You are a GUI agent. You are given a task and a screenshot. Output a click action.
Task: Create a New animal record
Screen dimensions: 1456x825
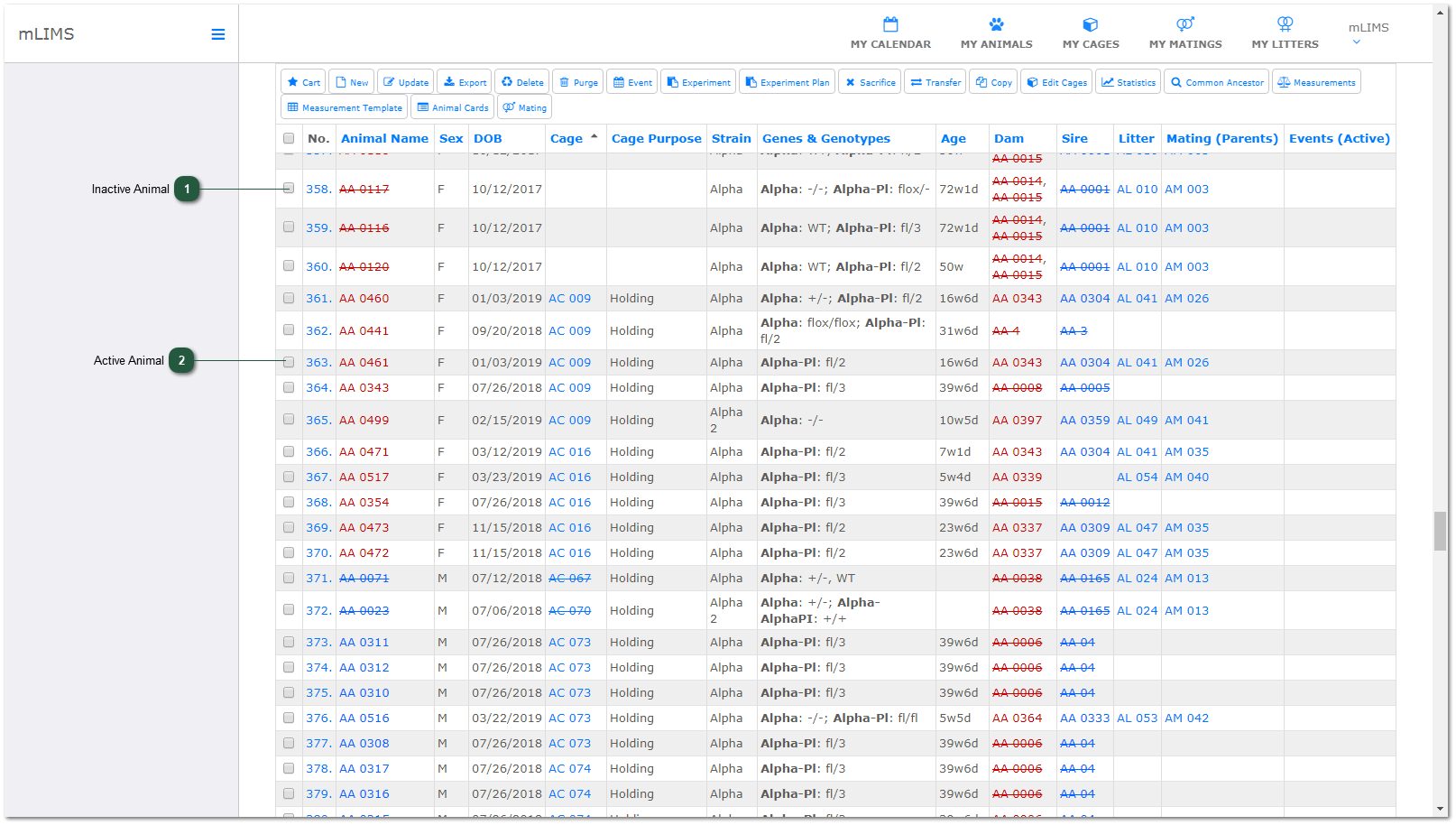(352, 82)
